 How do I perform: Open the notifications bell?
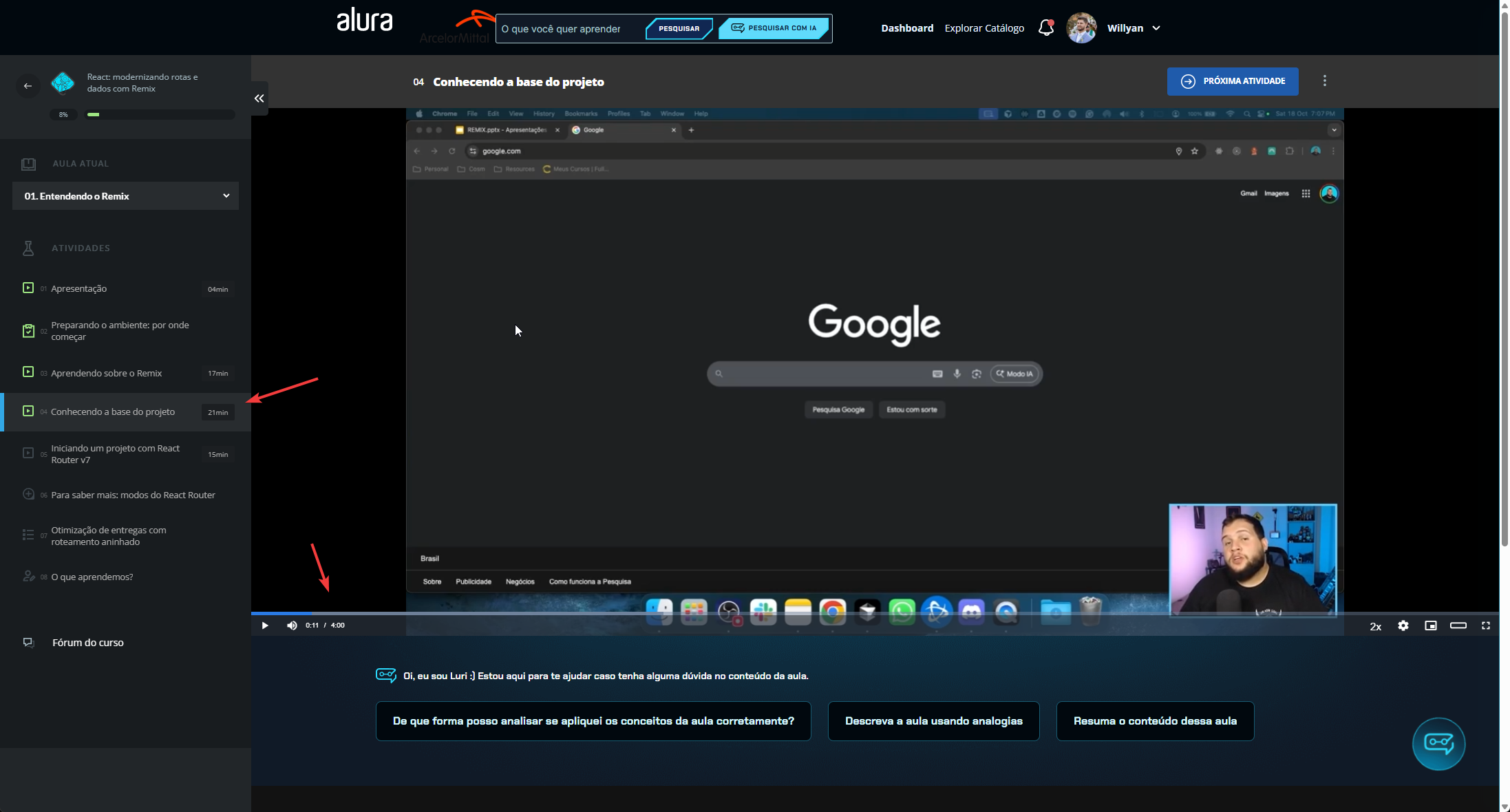coord(1045,28)
